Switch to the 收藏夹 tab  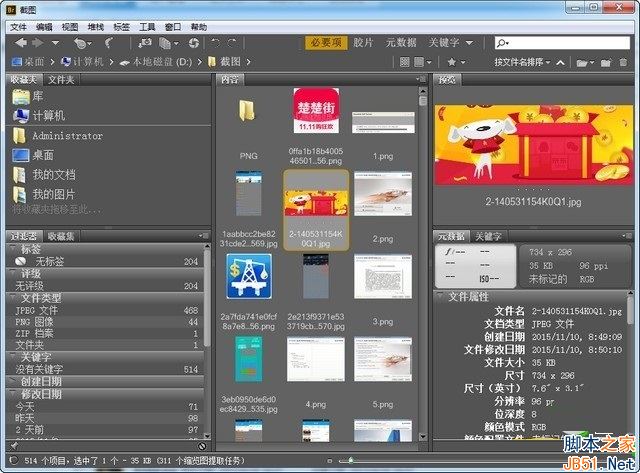pyautogui.click(x=24, y=80)
